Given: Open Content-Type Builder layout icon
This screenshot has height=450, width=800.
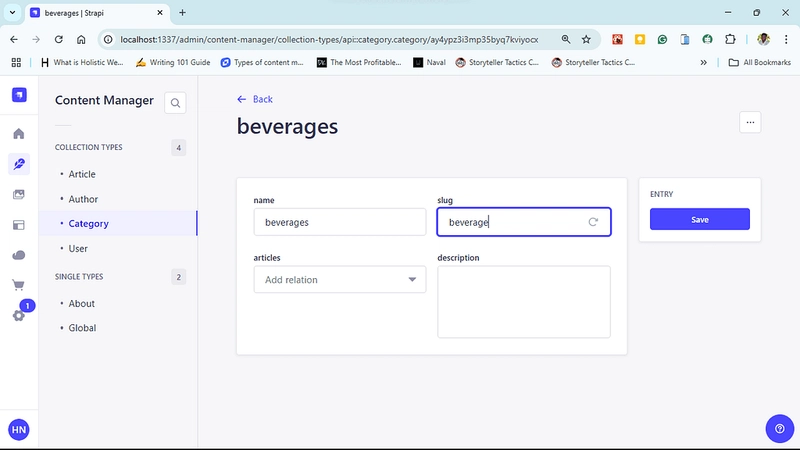Looking at the screenshot, I should [19, 225].
